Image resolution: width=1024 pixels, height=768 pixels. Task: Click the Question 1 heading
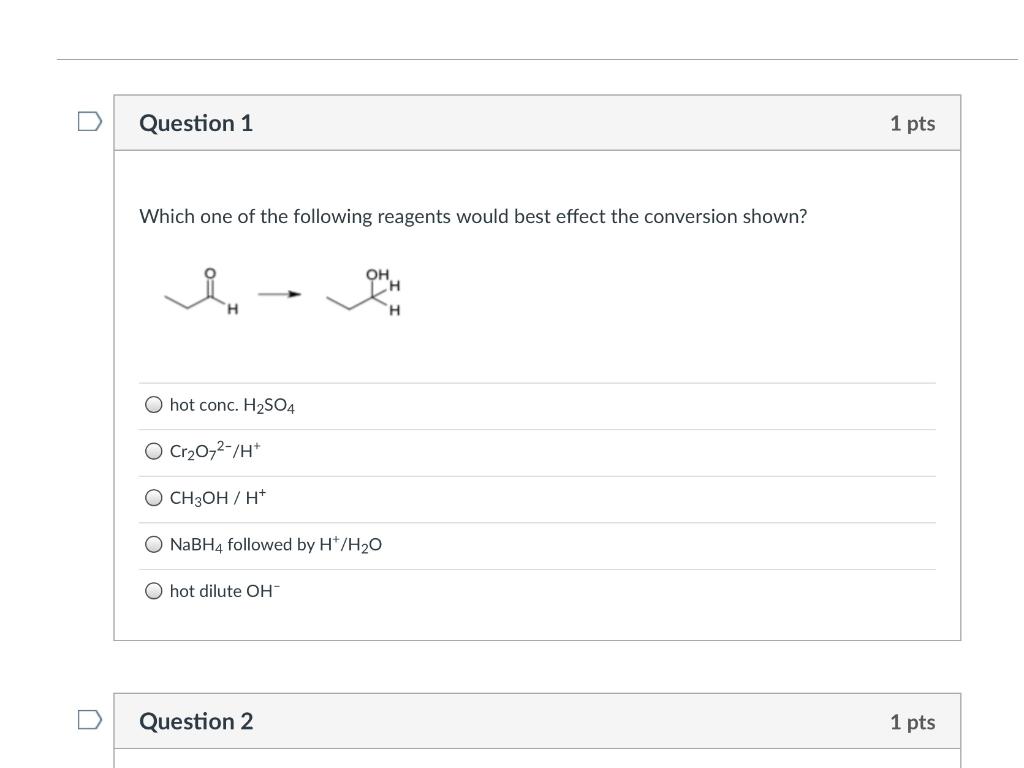tap(196, 123)
